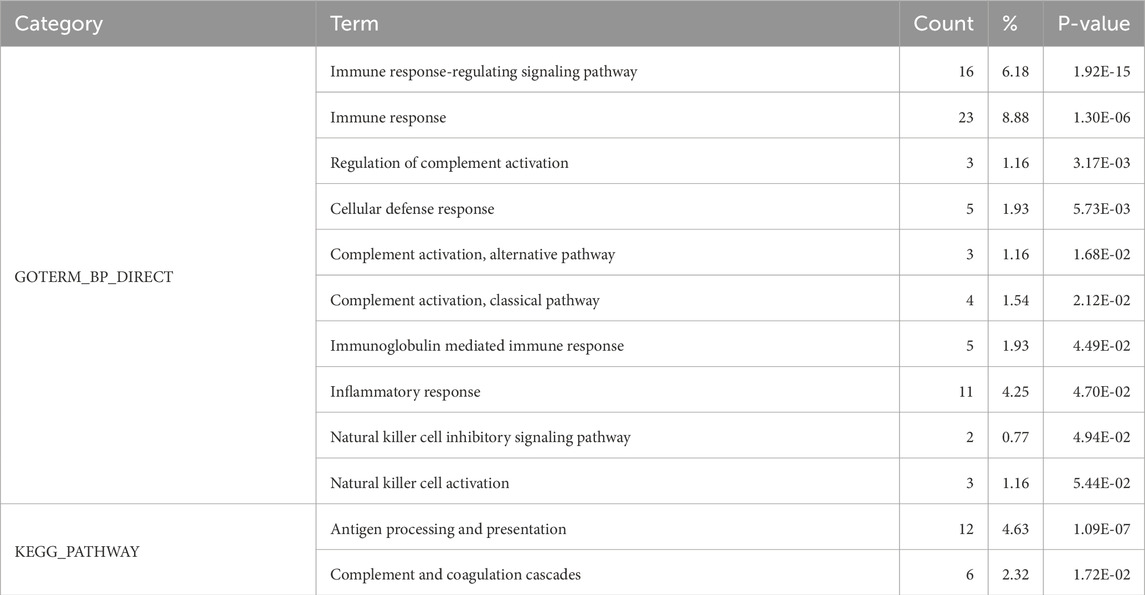Image resolution: width=1145 pixels, height=595 pixels.
Task: Click the Category column header
Action: pyautogui.click(x=59, y=24)
